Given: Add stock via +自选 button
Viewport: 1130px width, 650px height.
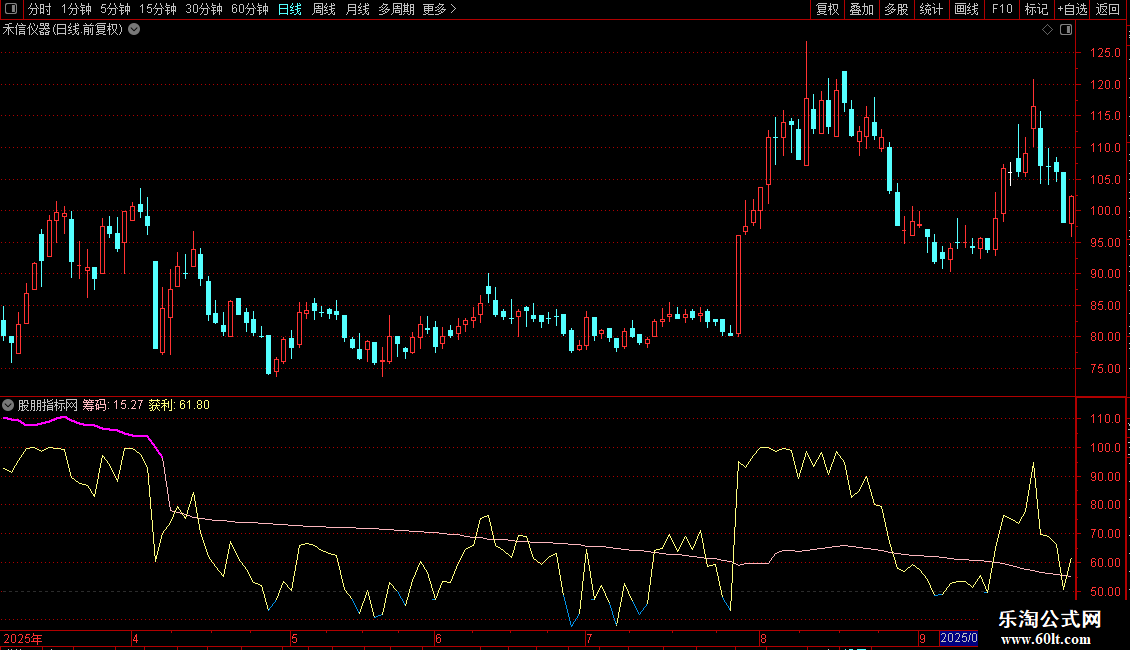Looking at the screenshot, I should point(1072,9).
